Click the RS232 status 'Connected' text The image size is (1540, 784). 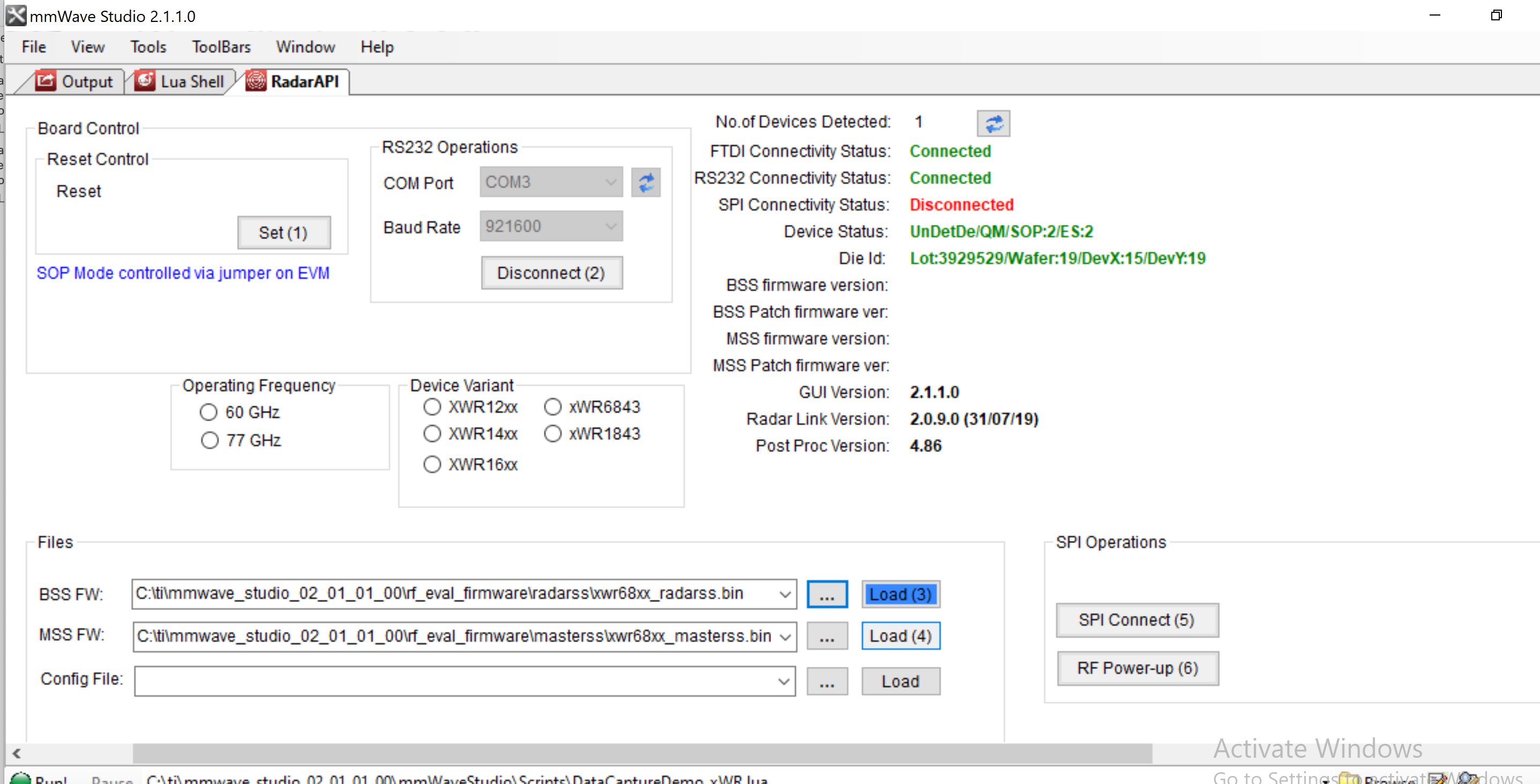pyautogui.click(x=950, y=178)
